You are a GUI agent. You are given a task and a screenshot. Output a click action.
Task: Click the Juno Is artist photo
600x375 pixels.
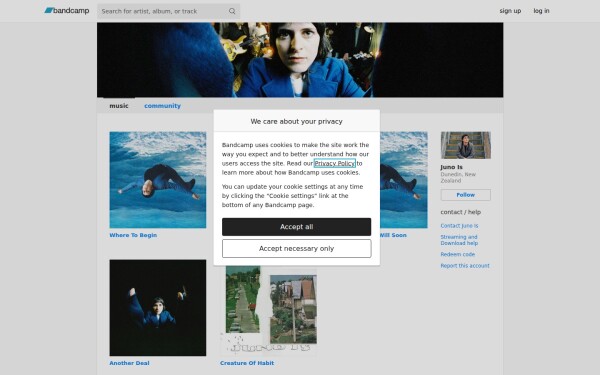coord(466,145)
